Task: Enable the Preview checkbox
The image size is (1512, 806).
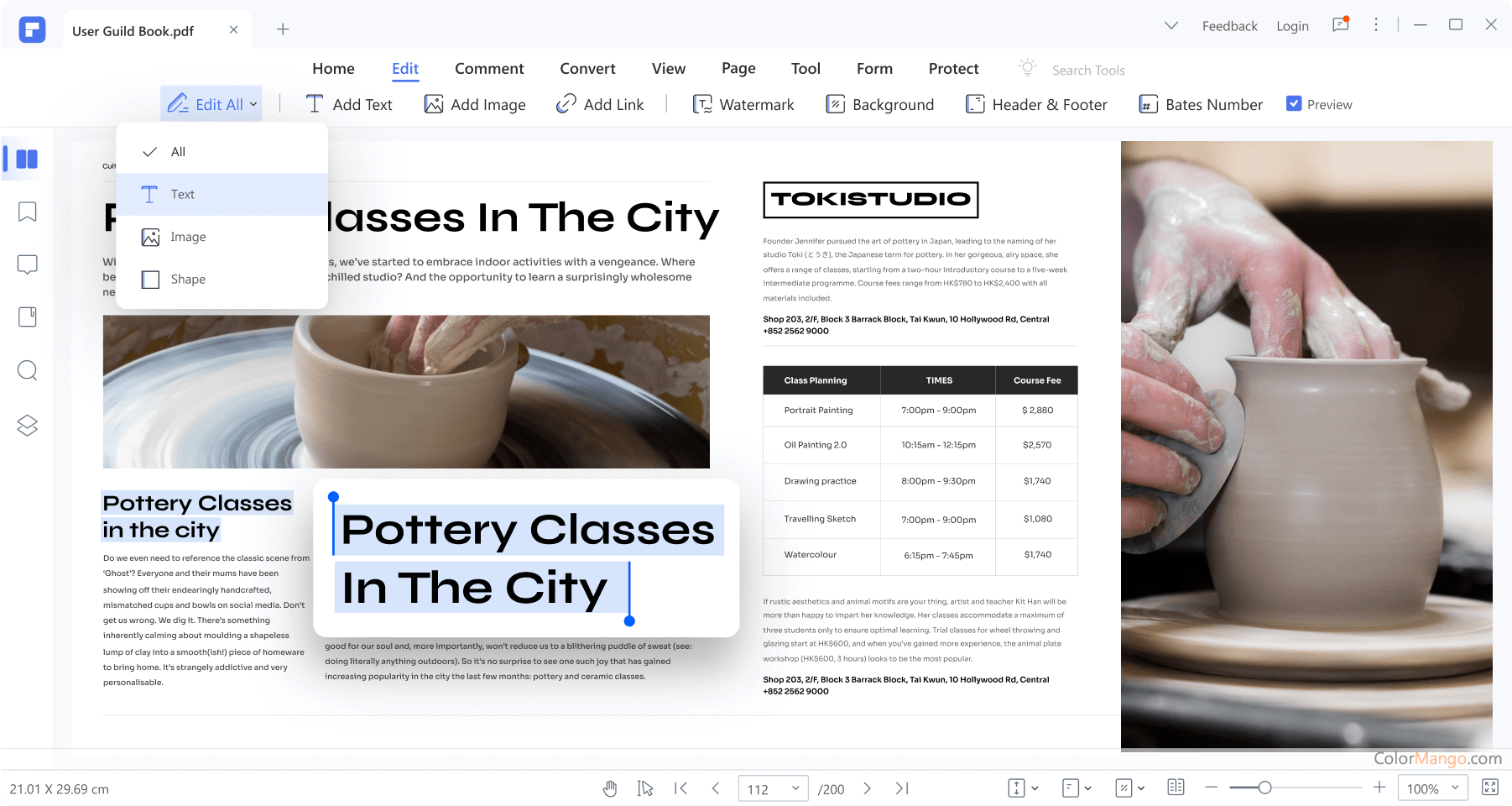Action: tap(1295, 104)
